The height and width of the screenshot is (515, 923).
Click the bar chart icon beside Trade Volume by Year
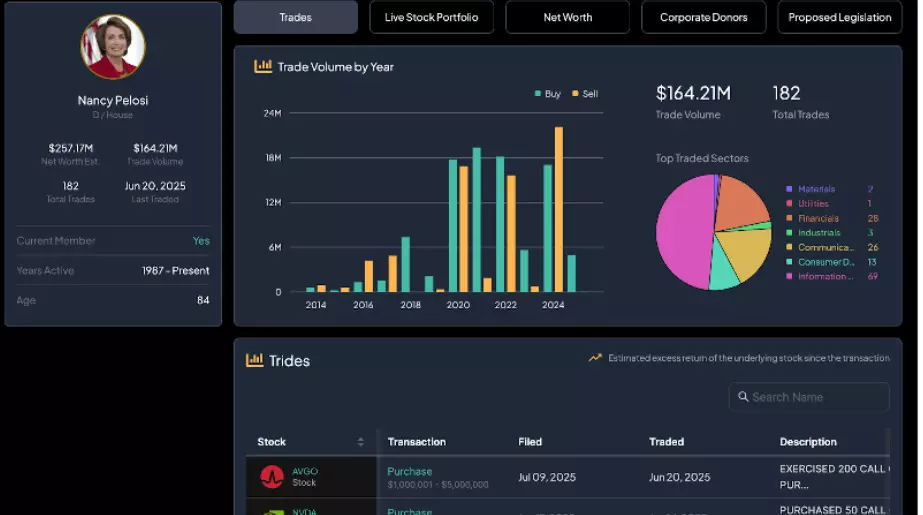263,67
